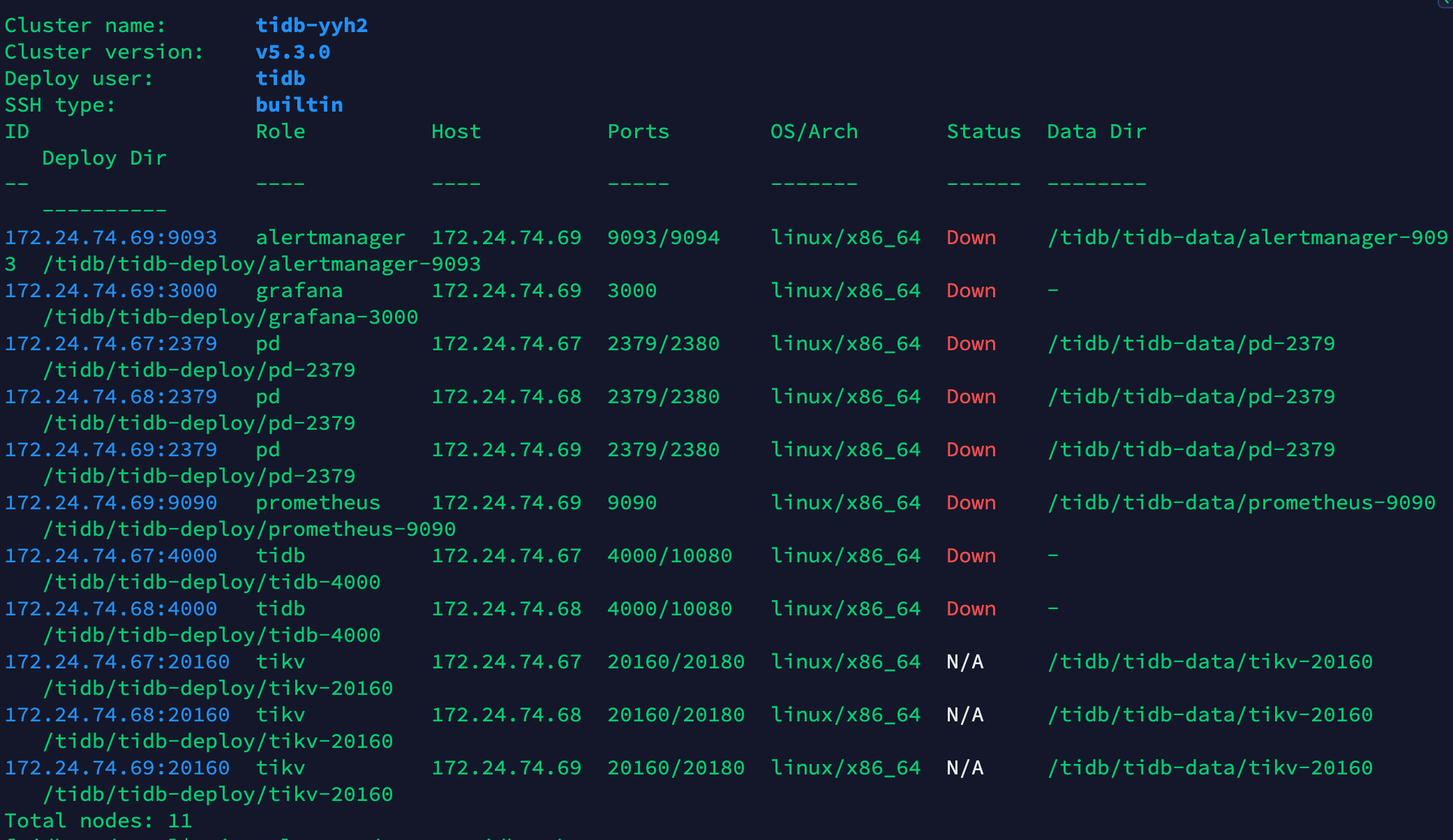Click the Down status of prometheus
The width and height of the screenshot is (1453, 840).
click(x=971, y=503)
